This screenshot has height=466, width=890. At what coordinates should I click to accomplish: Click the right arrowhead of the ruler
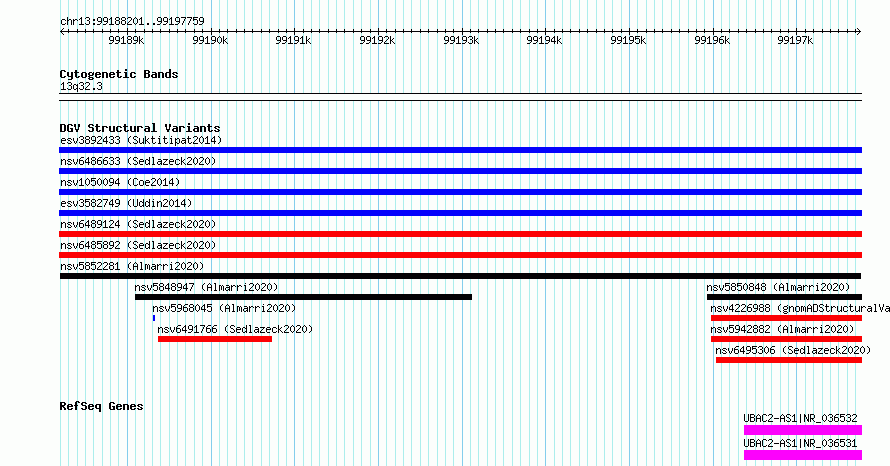coord(859,32)
